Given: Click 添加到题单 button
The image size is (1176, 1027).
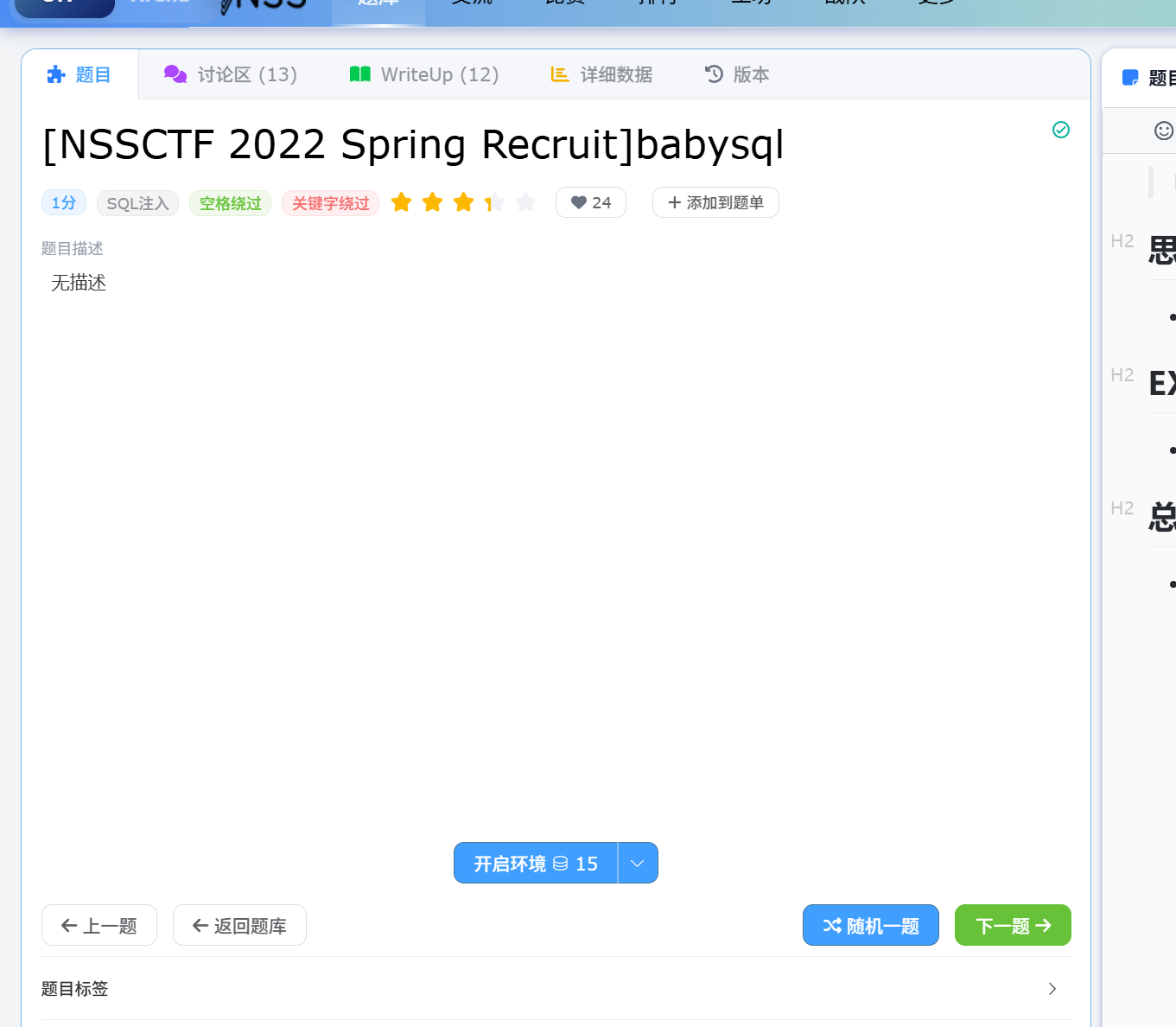Looking at the screenshot, I should (x=715, y=202).
